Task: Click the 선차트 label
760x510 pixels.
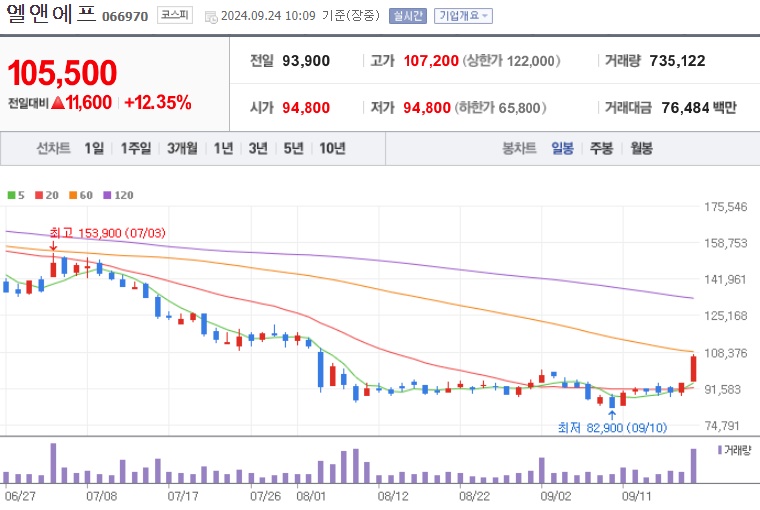Action: (x=53, y=148)
